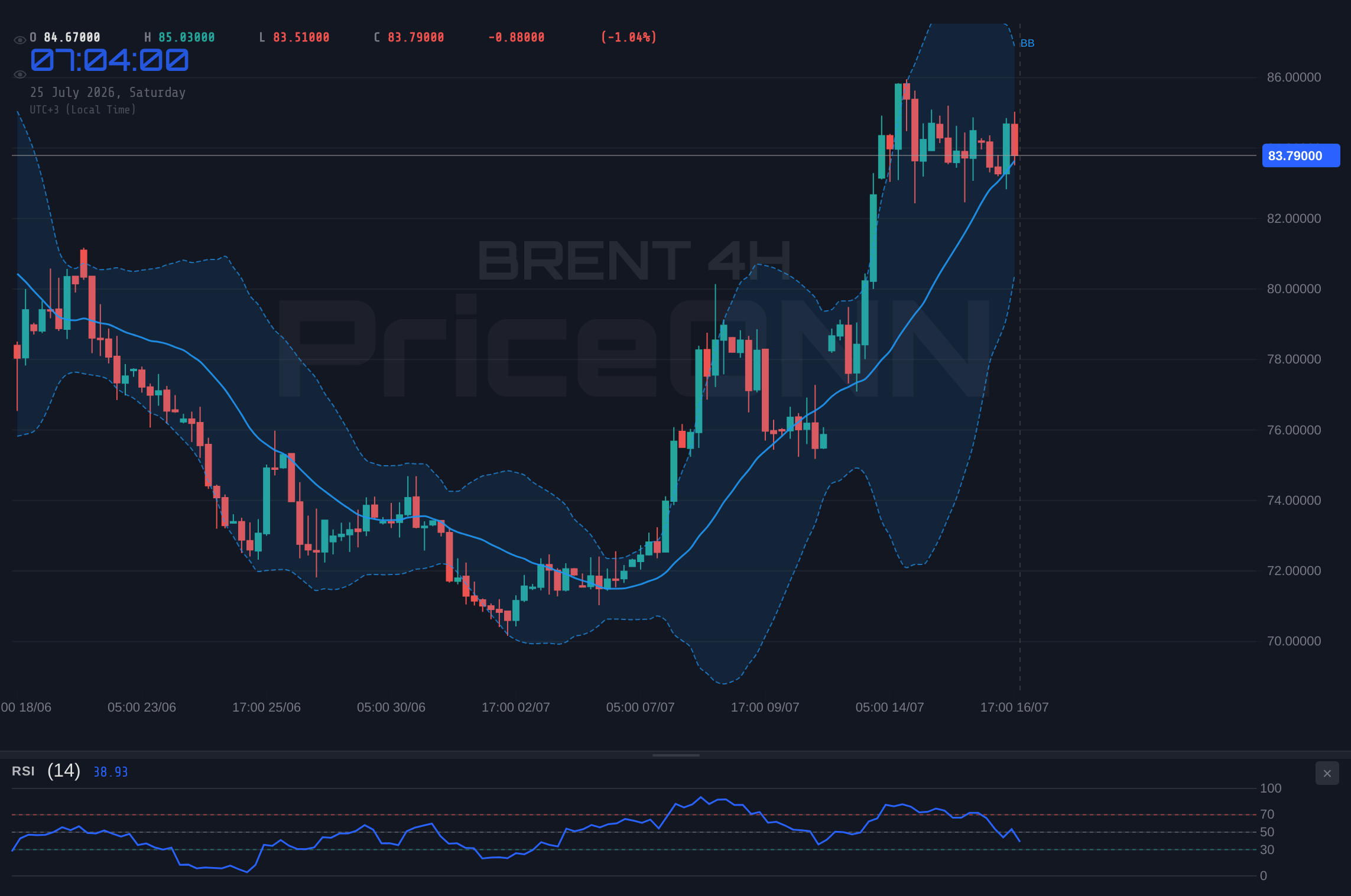This screenshot has width=1351, height=896.
Task: Click the percent change (-1.04%)
Action: (629, 37)
